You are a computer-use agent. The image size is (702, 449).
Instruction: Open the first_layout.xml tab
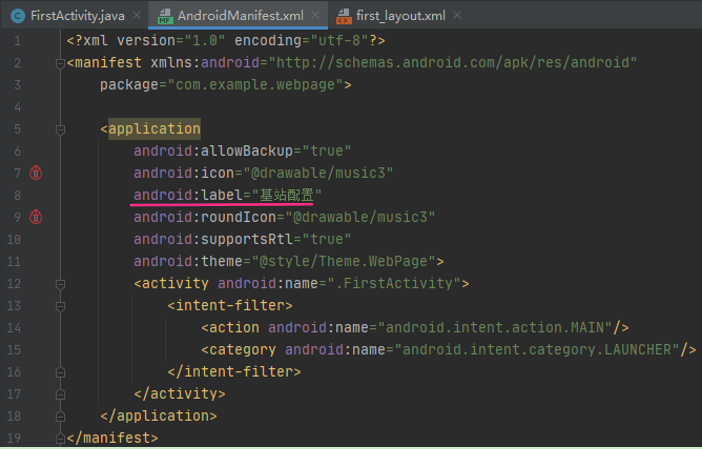click(x=401, y=16)
